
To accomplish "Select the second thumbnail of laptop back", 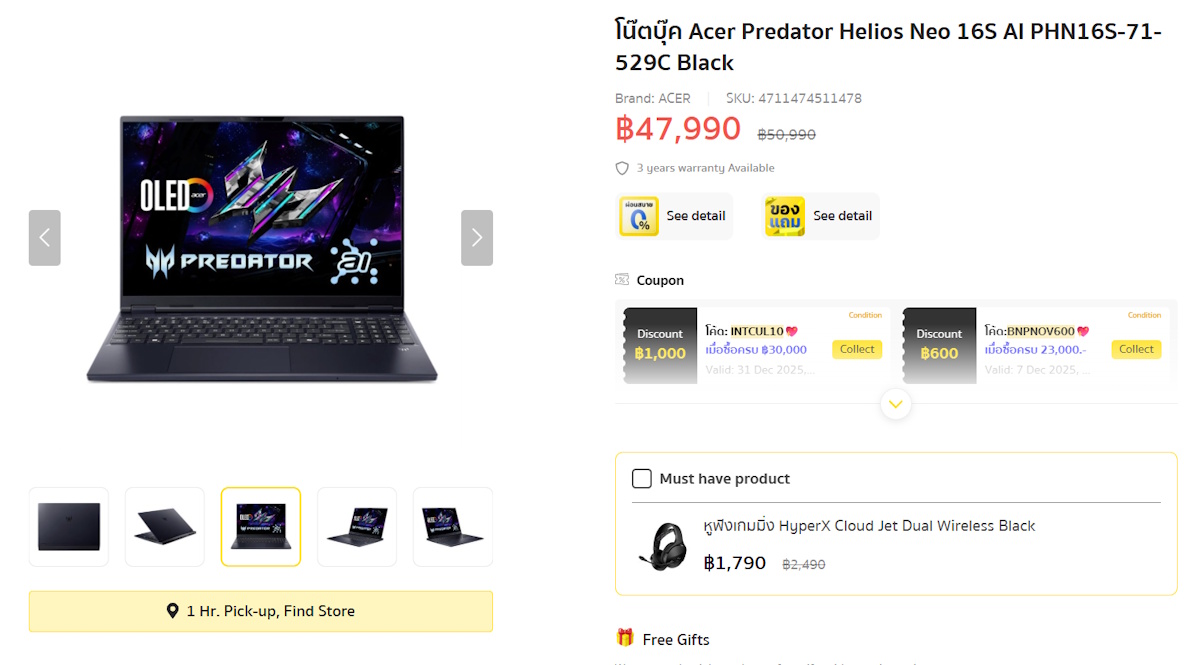I will click(x=165, y=527).
